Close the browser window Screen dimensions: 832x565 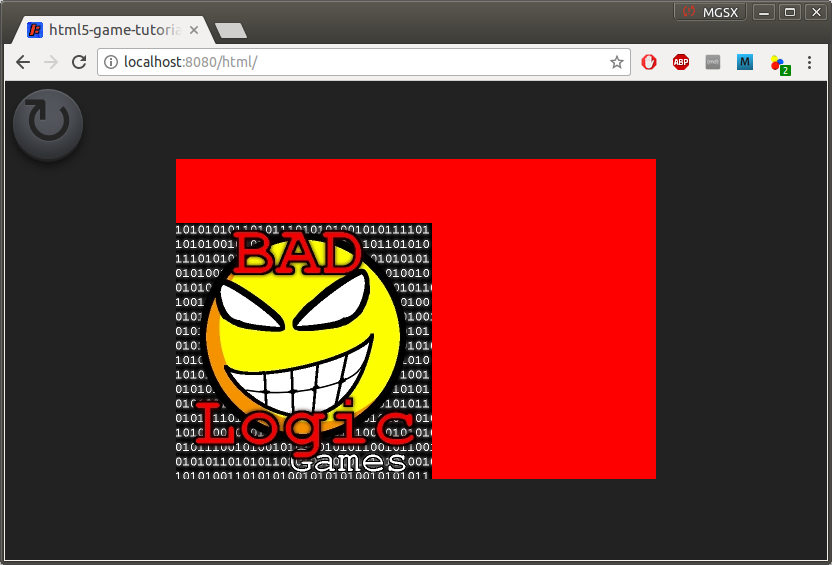tap(816, 12)
